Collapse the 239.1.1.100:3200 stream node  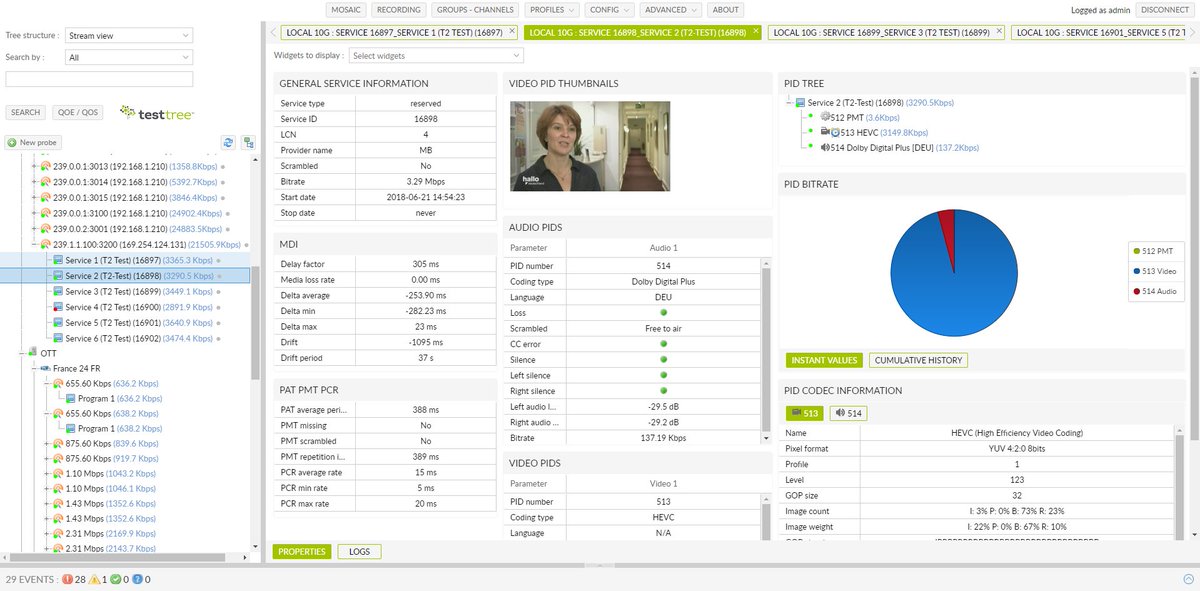pos(33,244)
